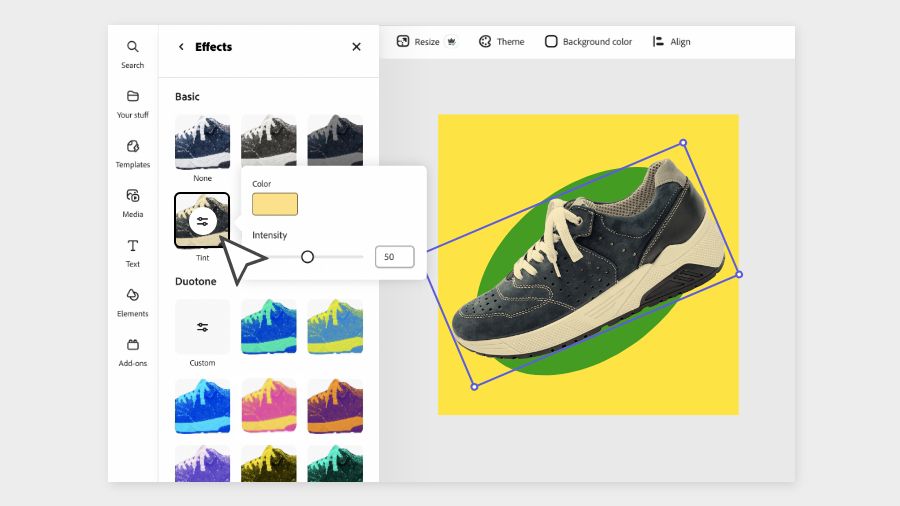The width and height of the screenshot is (900, 506).
Task: Select the None effect thumbnail
Action: [203, 142]
